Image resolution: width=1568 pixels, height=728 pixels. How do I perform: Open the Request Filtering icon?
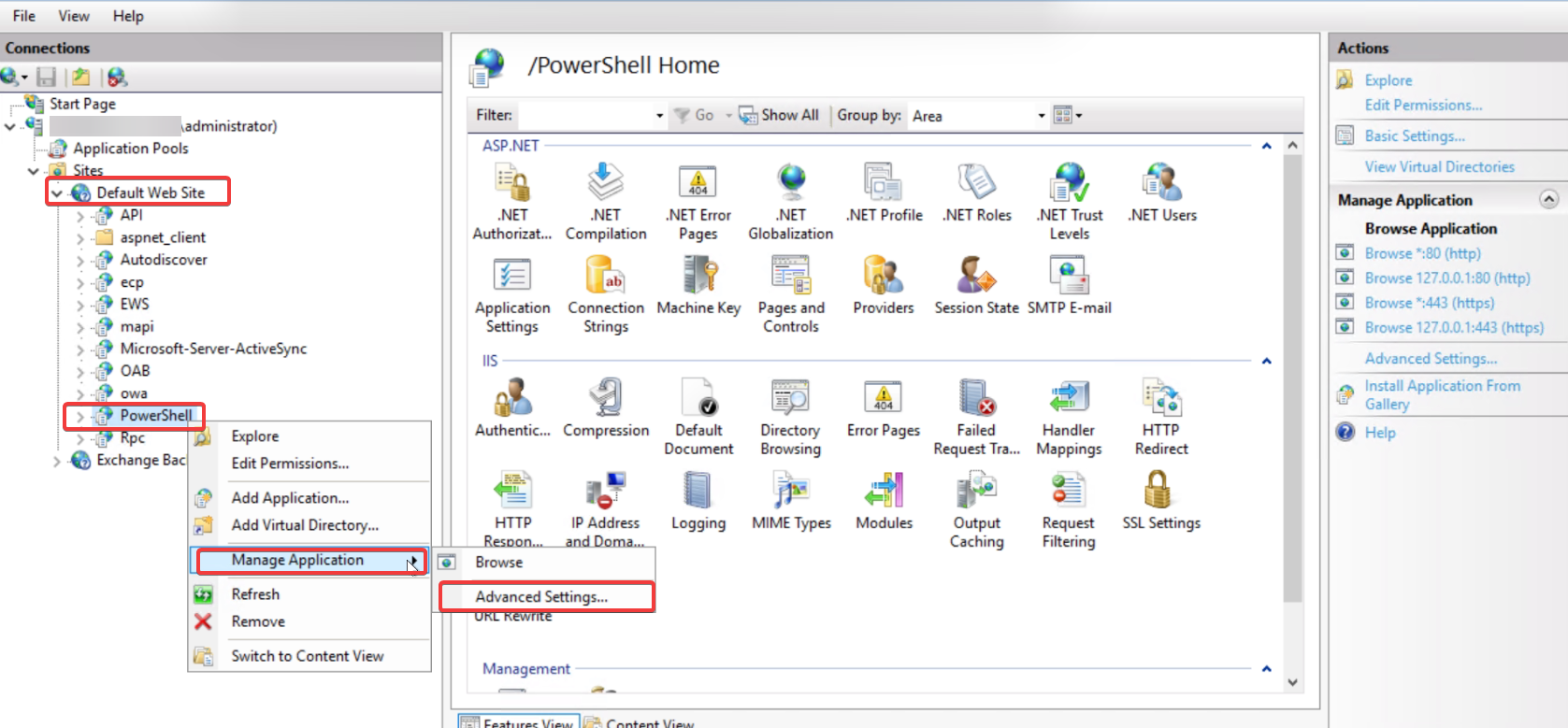click(1068, 508)
